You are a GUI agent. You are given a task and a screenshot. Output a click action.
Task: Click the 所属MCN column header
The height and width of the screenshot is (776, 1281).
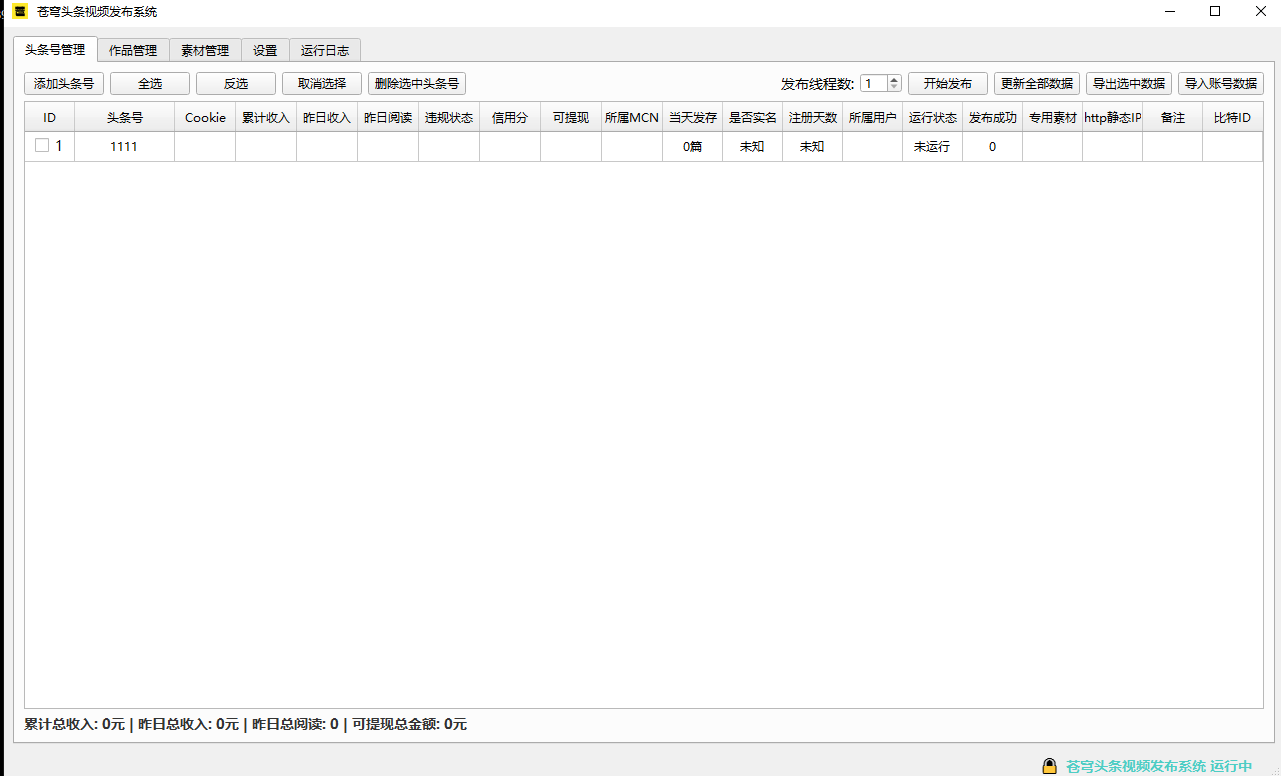[632, 117]
